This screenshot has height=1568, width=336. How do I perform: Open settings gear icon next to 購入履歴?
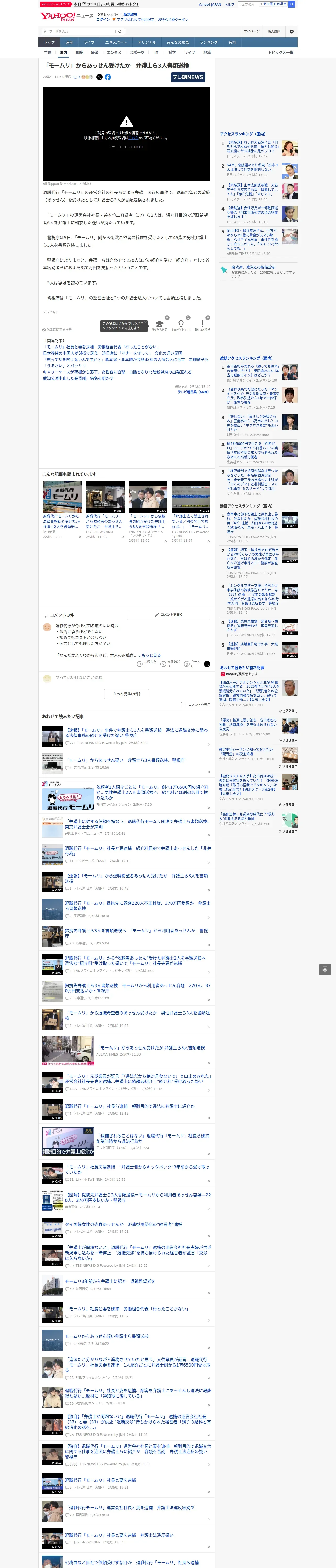(x=292, y=32)
